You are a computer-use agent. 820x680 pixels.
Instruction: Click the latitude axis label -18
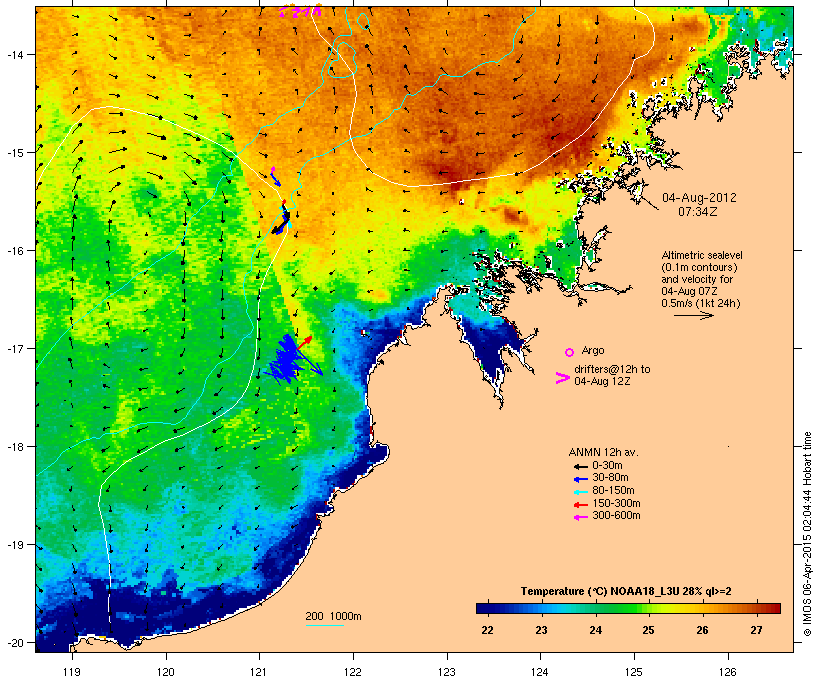pos(14,447)
